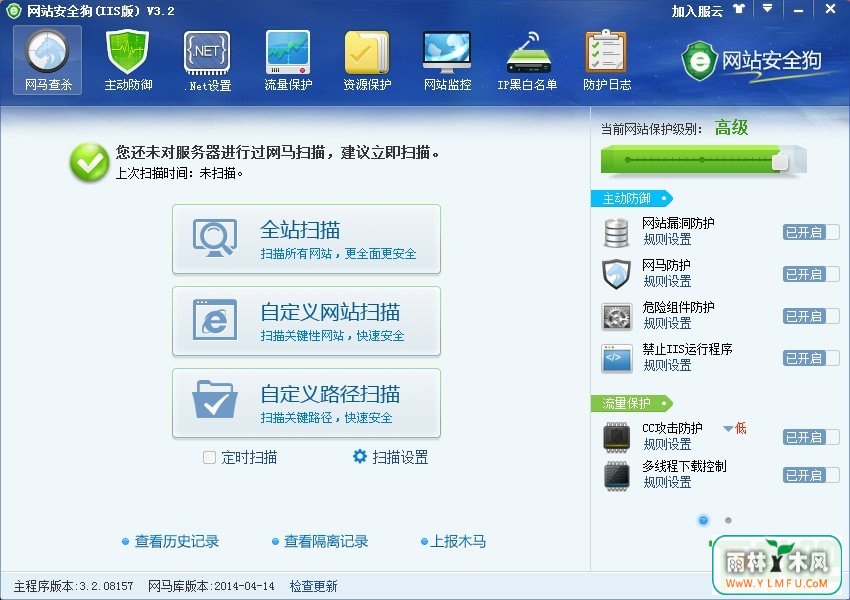Click the shirt skin icon in title bar
The image size is (850, 600).
click(739, 9)
